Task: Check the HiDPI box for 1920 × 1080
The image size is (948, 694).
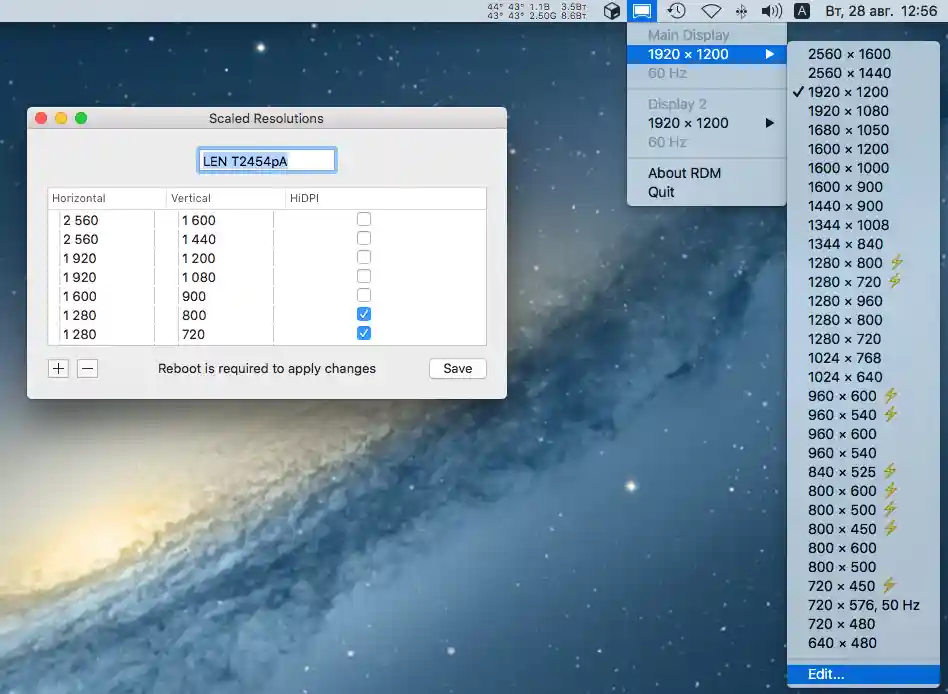Action: [x=363, y=276]
